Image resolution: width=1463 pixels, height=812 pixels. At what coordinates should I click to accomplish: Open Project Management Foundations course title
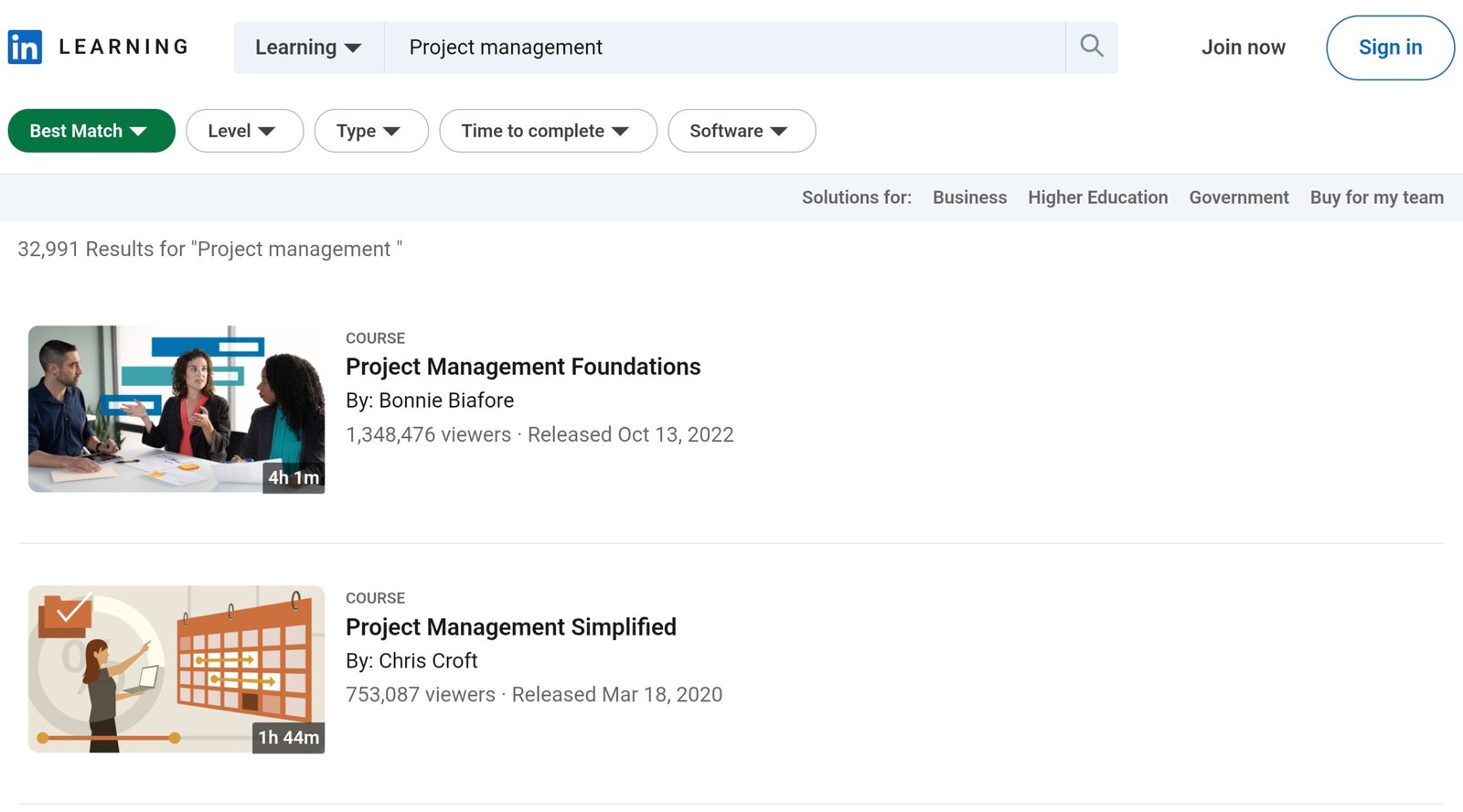click(523, 367)
